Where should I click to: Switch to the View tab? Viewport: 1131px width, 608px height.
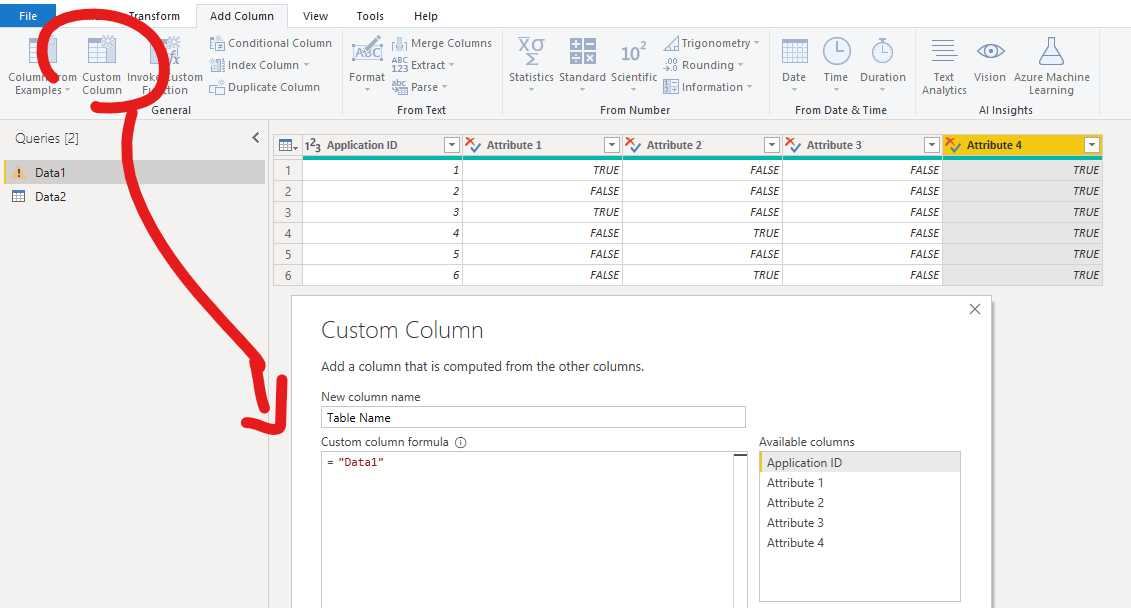coord(315,16)
